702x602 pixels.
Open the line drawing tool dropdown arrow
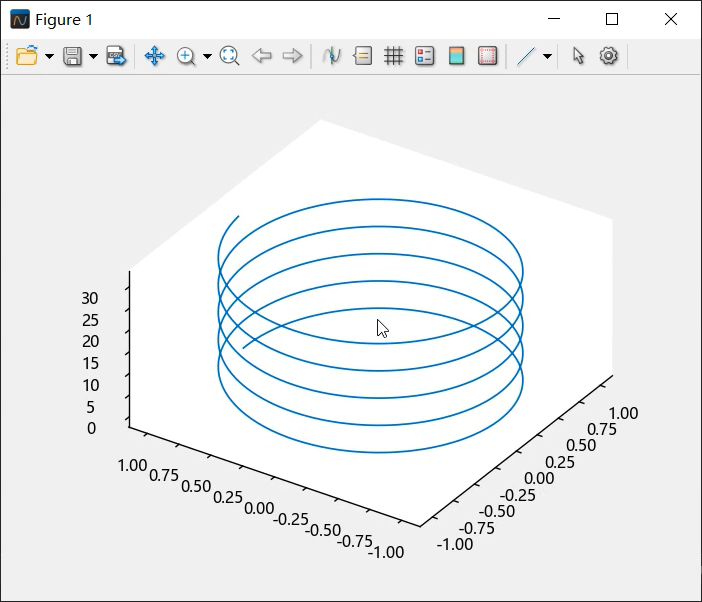pos(547,57)
